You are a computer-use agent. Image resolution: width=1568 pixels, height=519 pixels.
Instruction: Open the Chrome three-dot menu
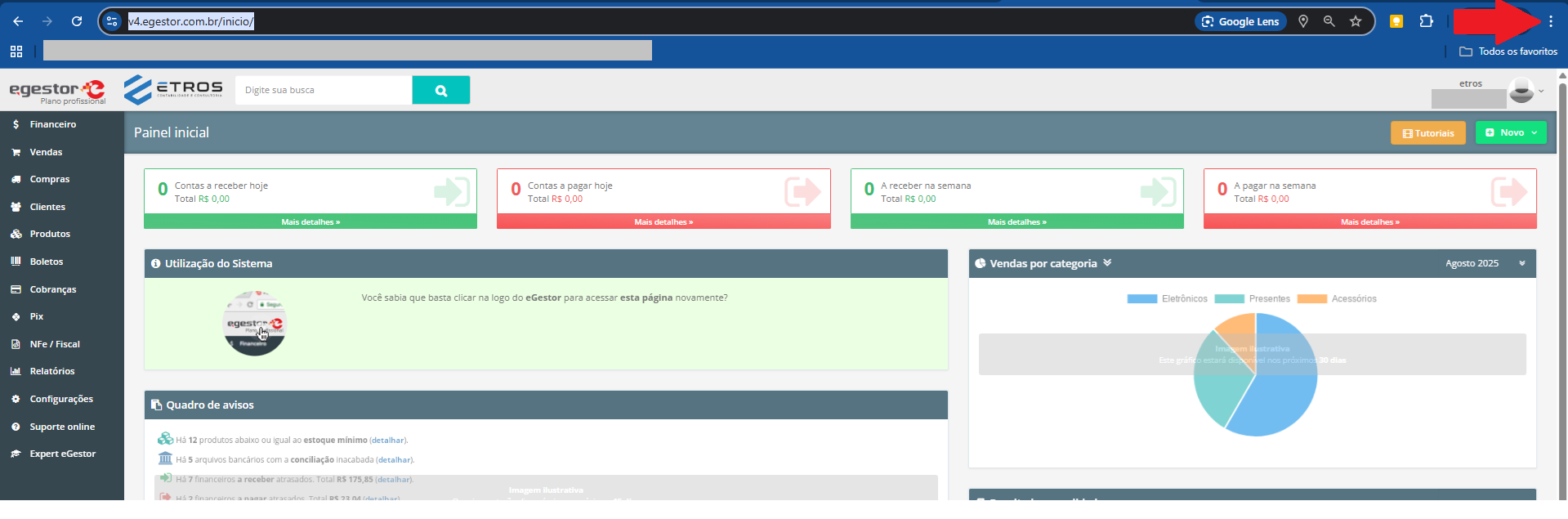click(x=1551, y=21)
